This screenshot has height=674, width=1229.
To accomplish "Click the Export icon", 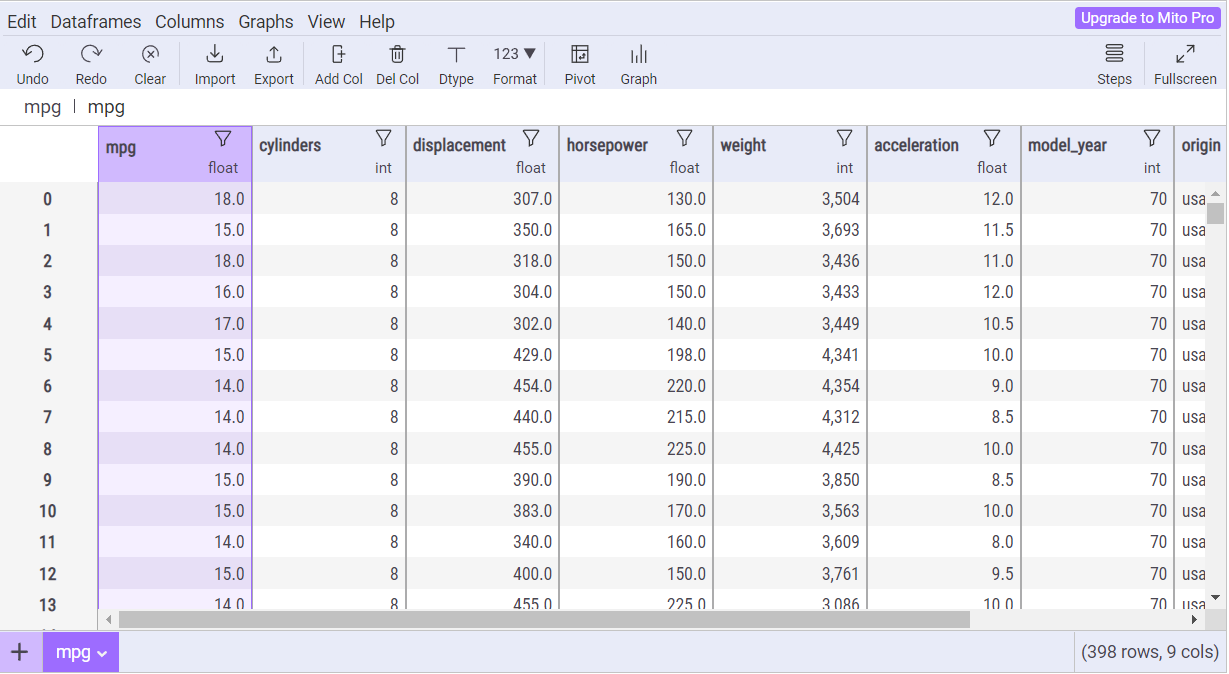I will coord(273,55).
